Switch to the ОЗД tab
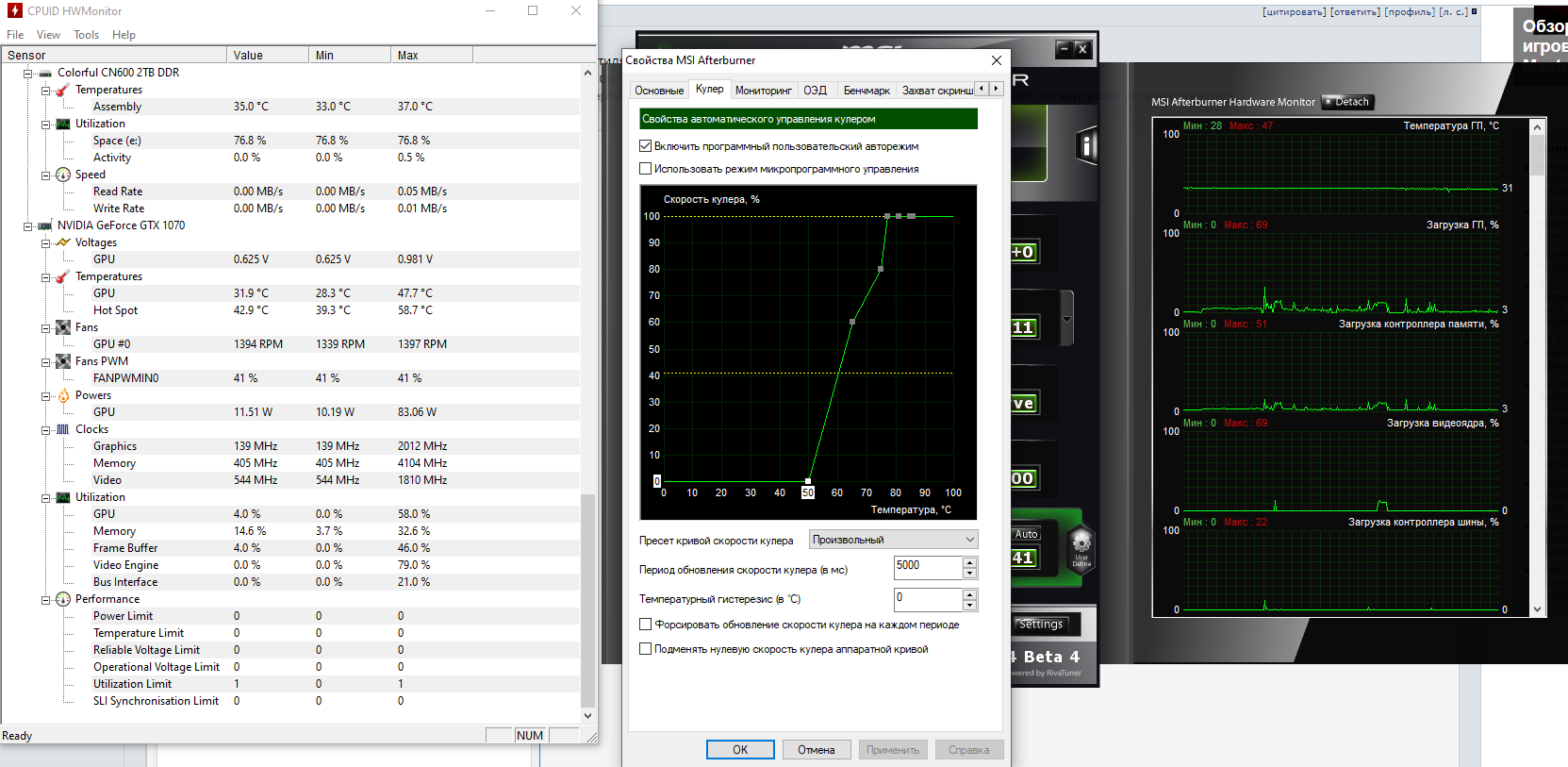The width and height of the screenshot is (1568, 767). pos(816,91)
